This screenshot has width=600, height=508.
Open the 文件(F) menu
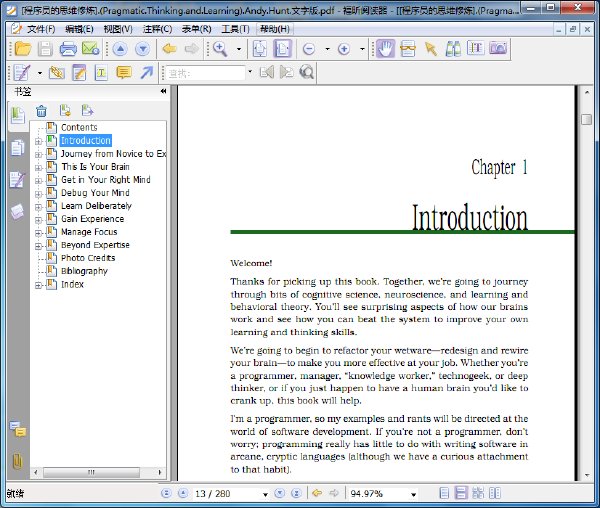tap(41, 29)
